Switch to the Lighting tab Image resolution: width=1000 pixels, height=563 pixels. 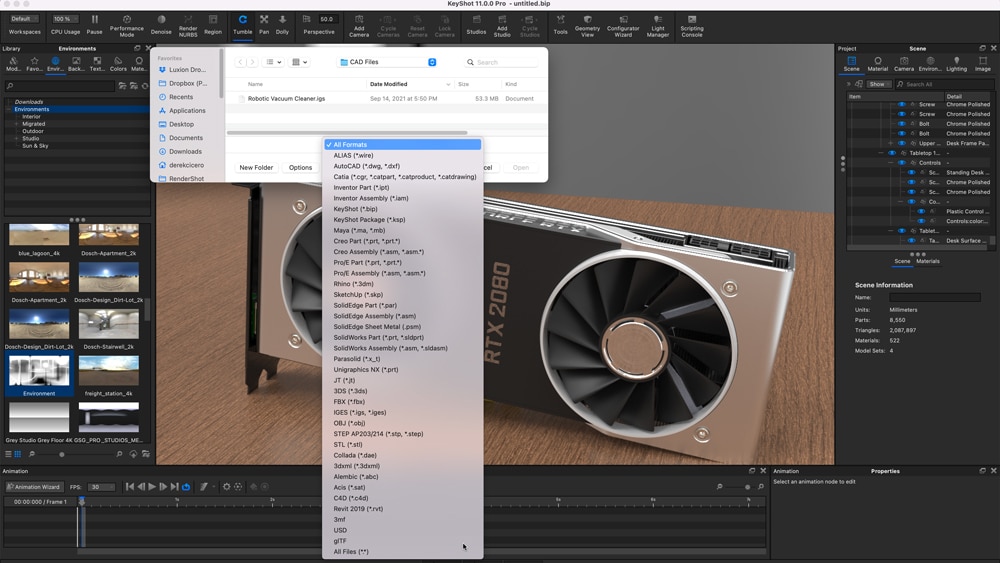(x=956, y=64)
